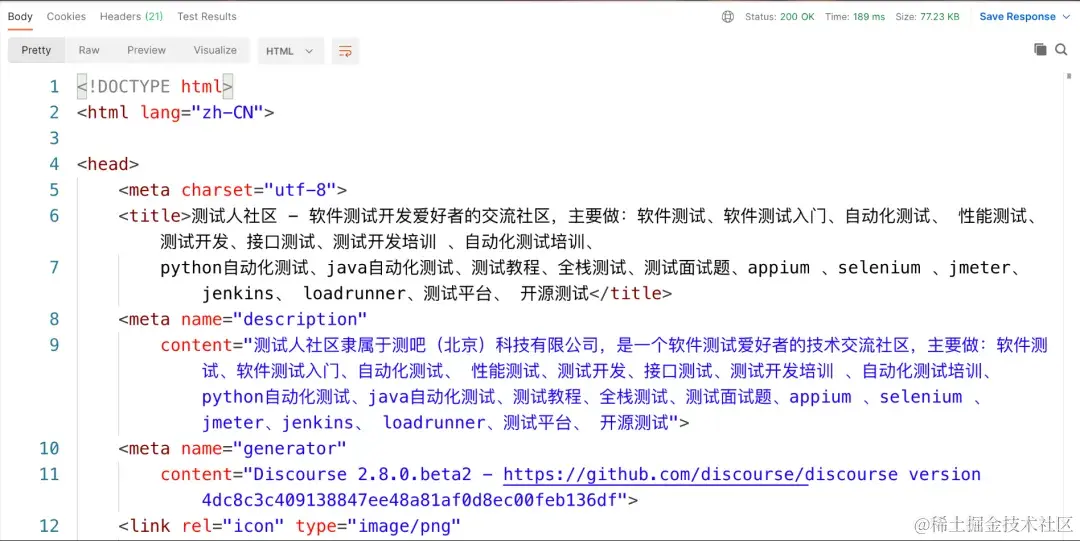
Task: Click the <head> tag on line 4
Action: click(x=108, y=165)
